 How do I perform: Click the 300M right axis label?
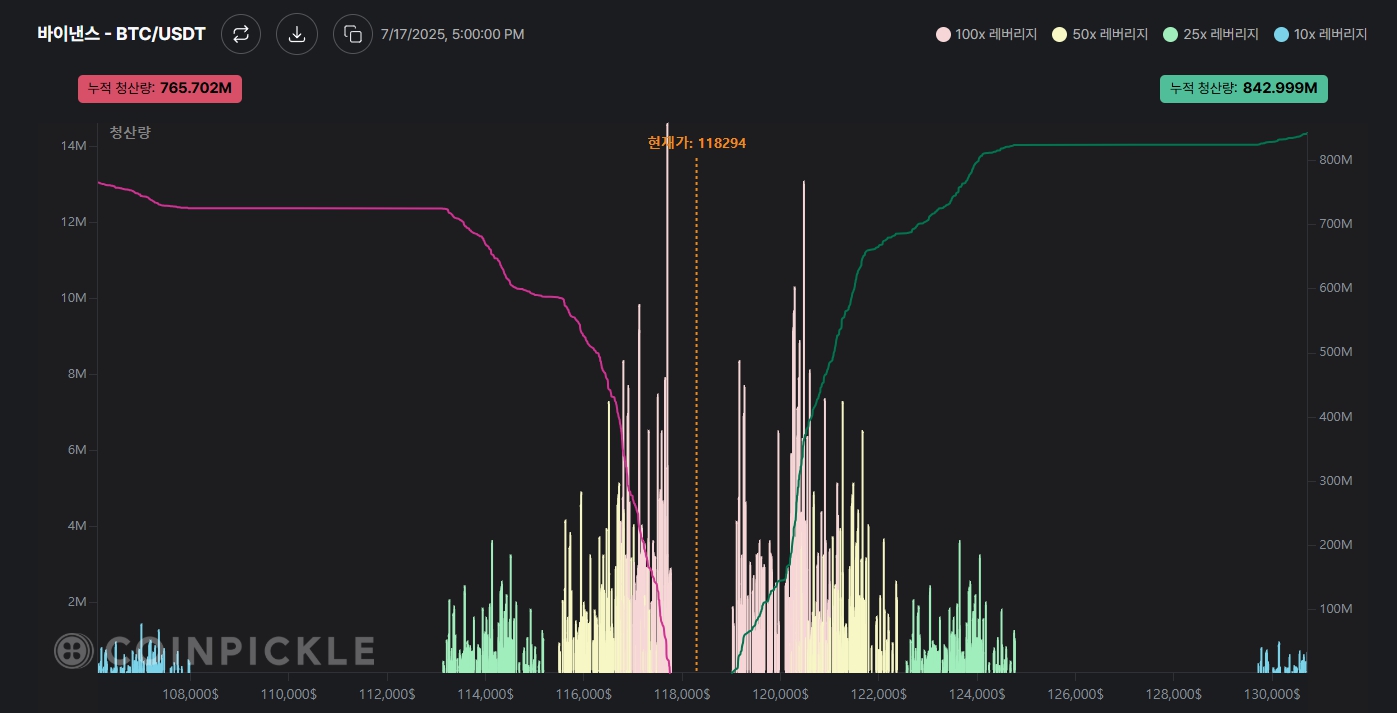click(x=1336, y=481)
